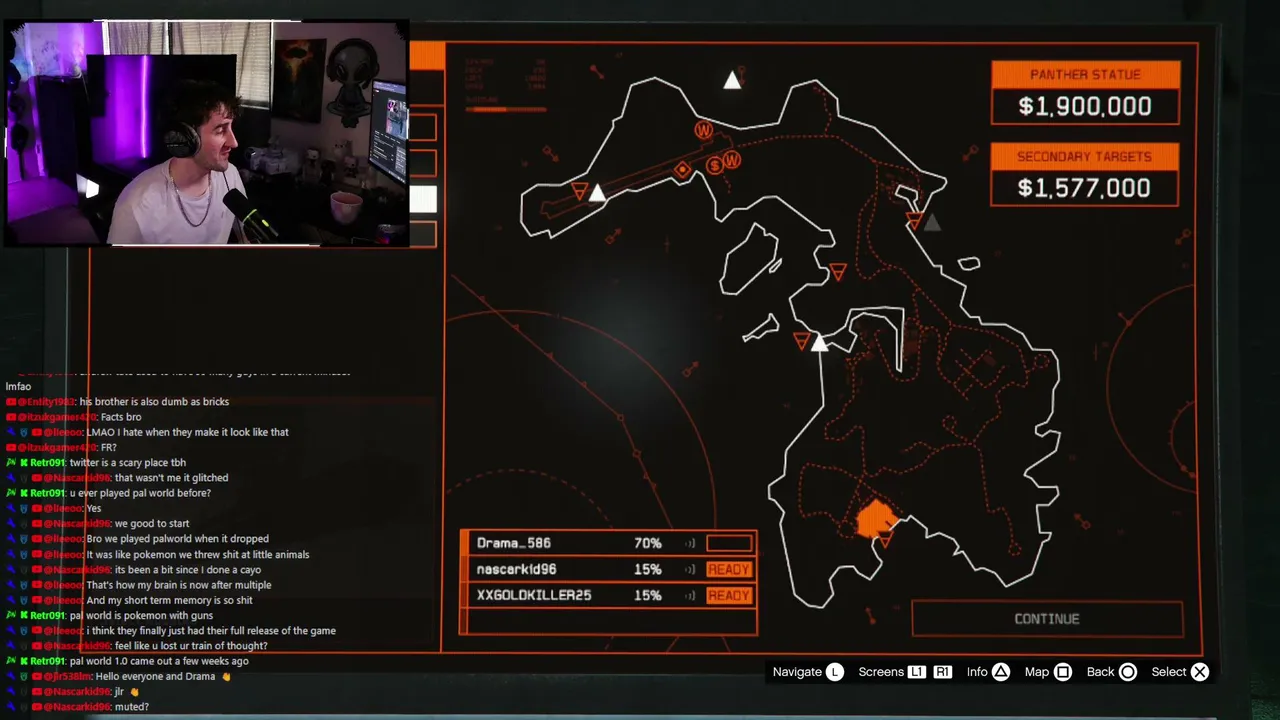Click the red inverted triangle beside the grey triangle
This screenshot has height=720, width=1280.
pyautogui.click(x=913, y=221)
